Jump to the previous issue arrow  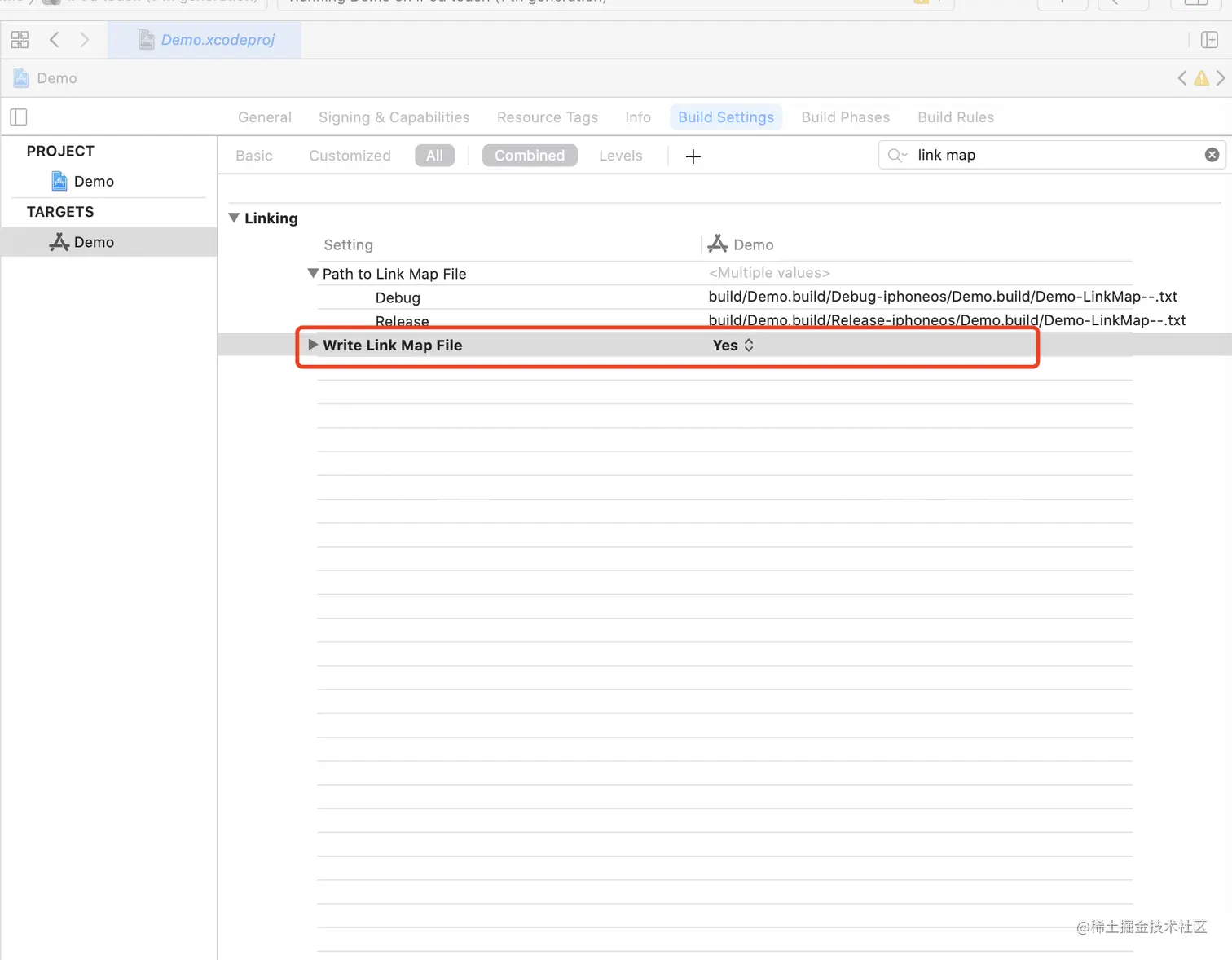point(1182,78)
